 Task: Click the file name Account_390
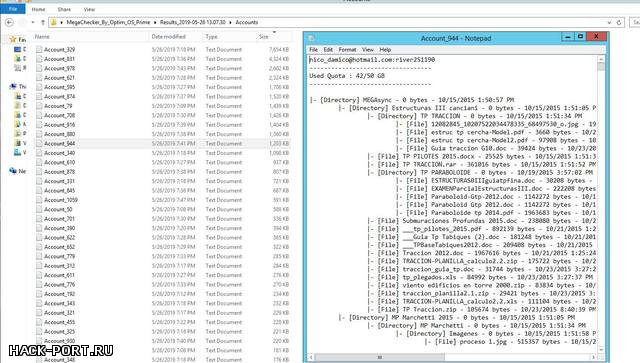60,228
